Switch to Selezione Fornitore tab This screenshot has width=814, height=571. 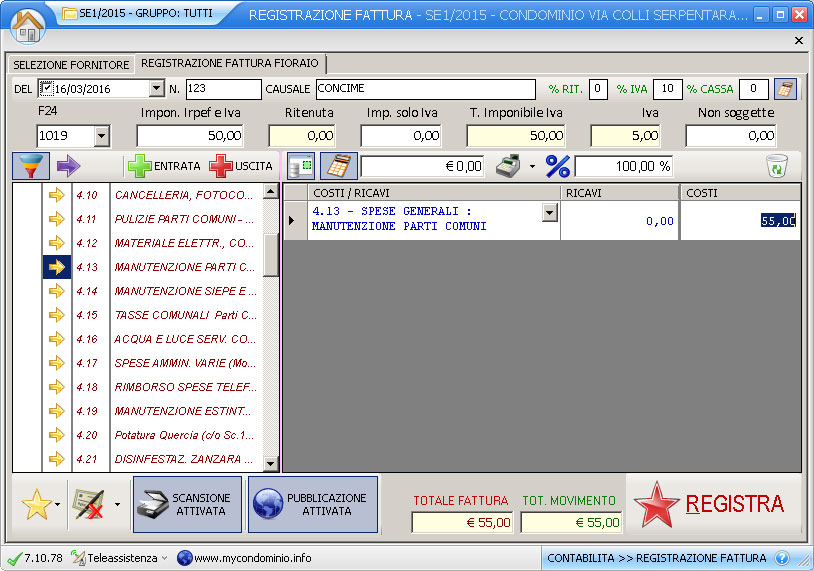pyautogui.click(x=71, y=65)
